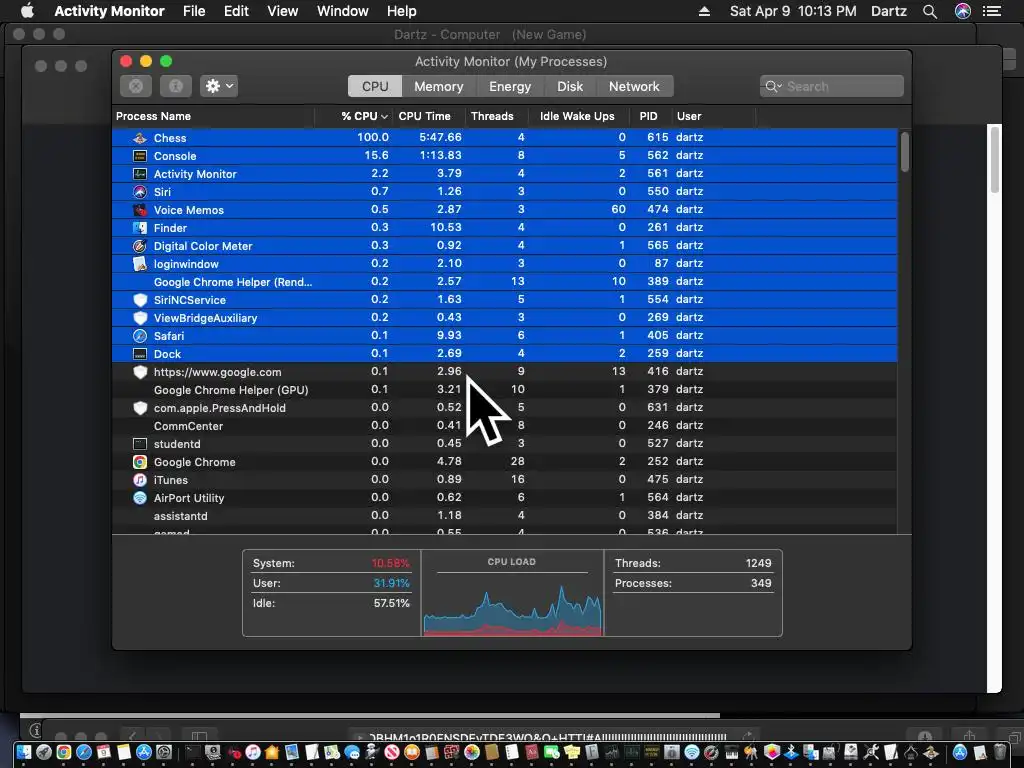
Task: Click the studentd process icon
Action: (x=140, y=443)
